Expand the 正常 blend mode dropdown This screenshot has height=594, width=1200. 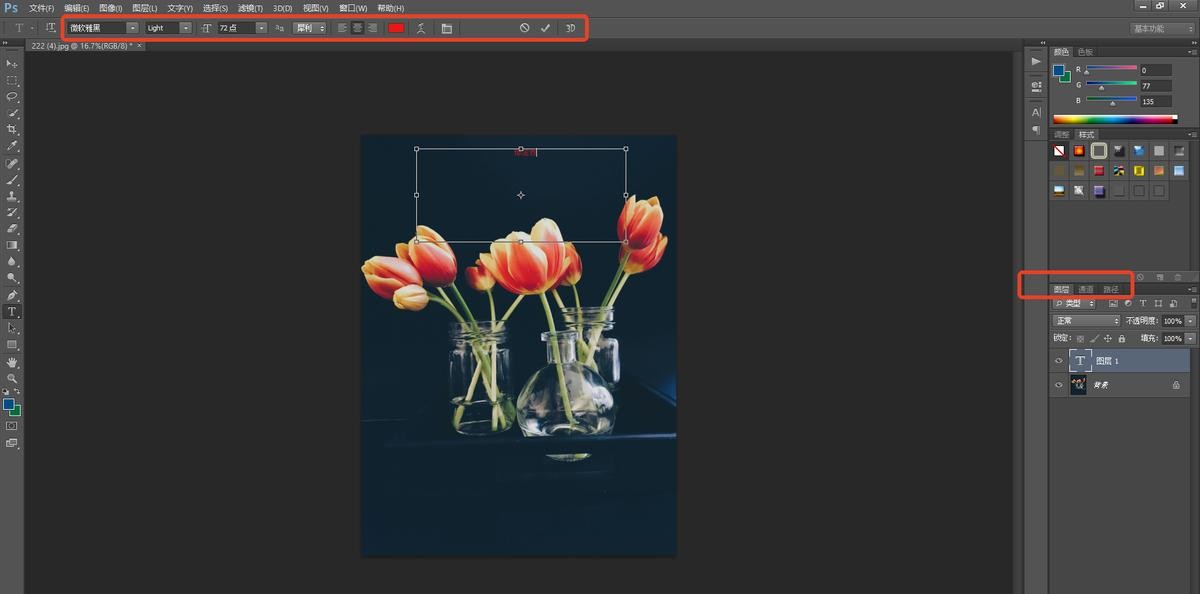point(1086,321)
